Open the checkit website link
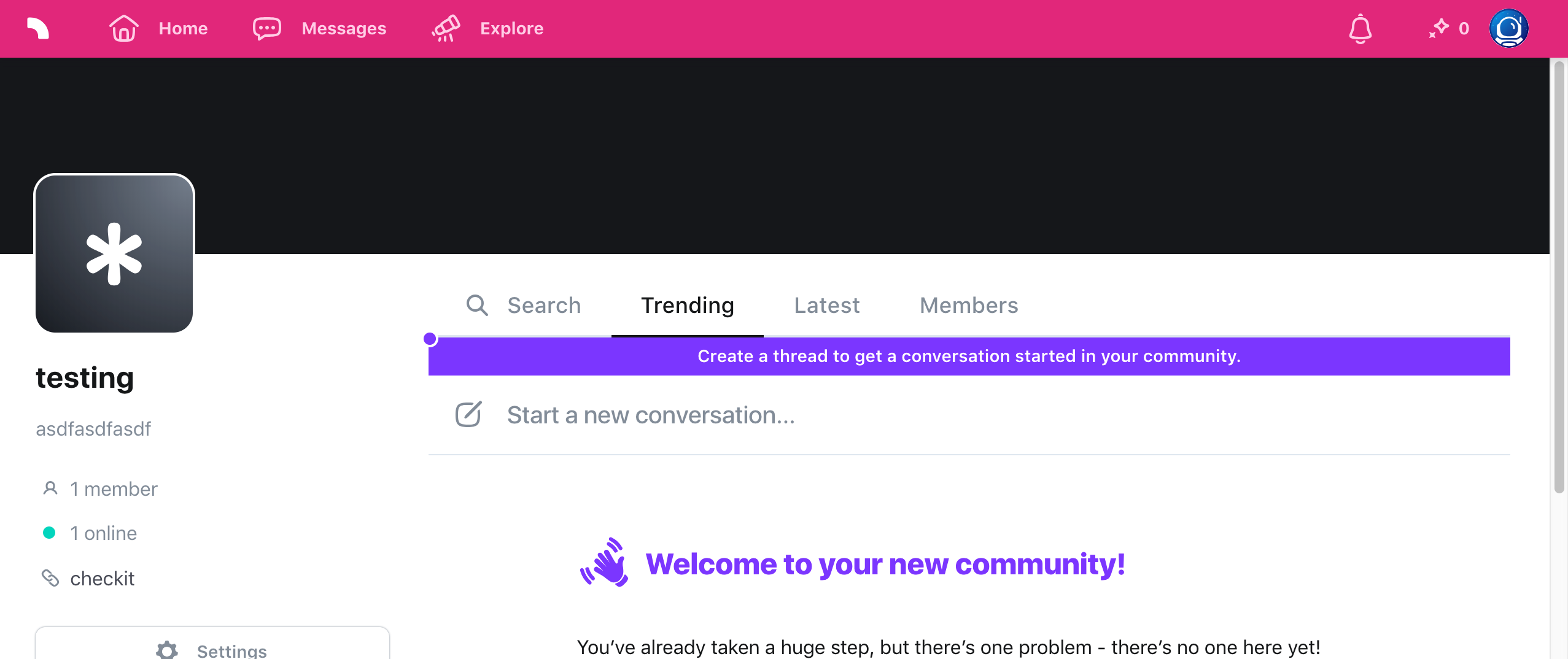Screen dimensions: 1568x659 pos(102,578)
